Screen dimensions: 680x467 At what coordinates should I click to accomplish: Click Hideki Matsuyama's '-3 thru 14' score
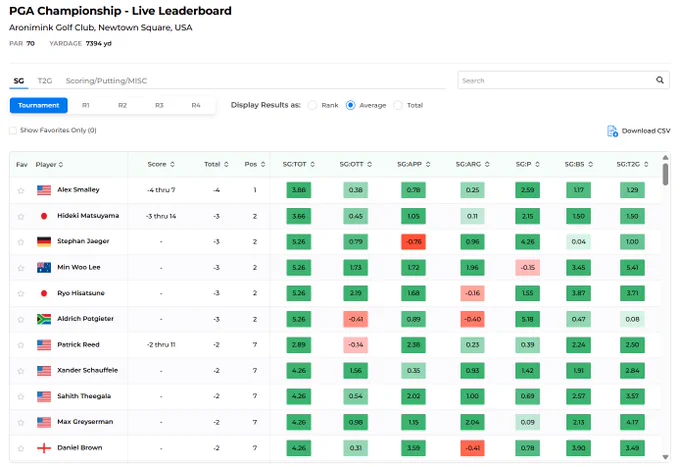pos(161,216)
